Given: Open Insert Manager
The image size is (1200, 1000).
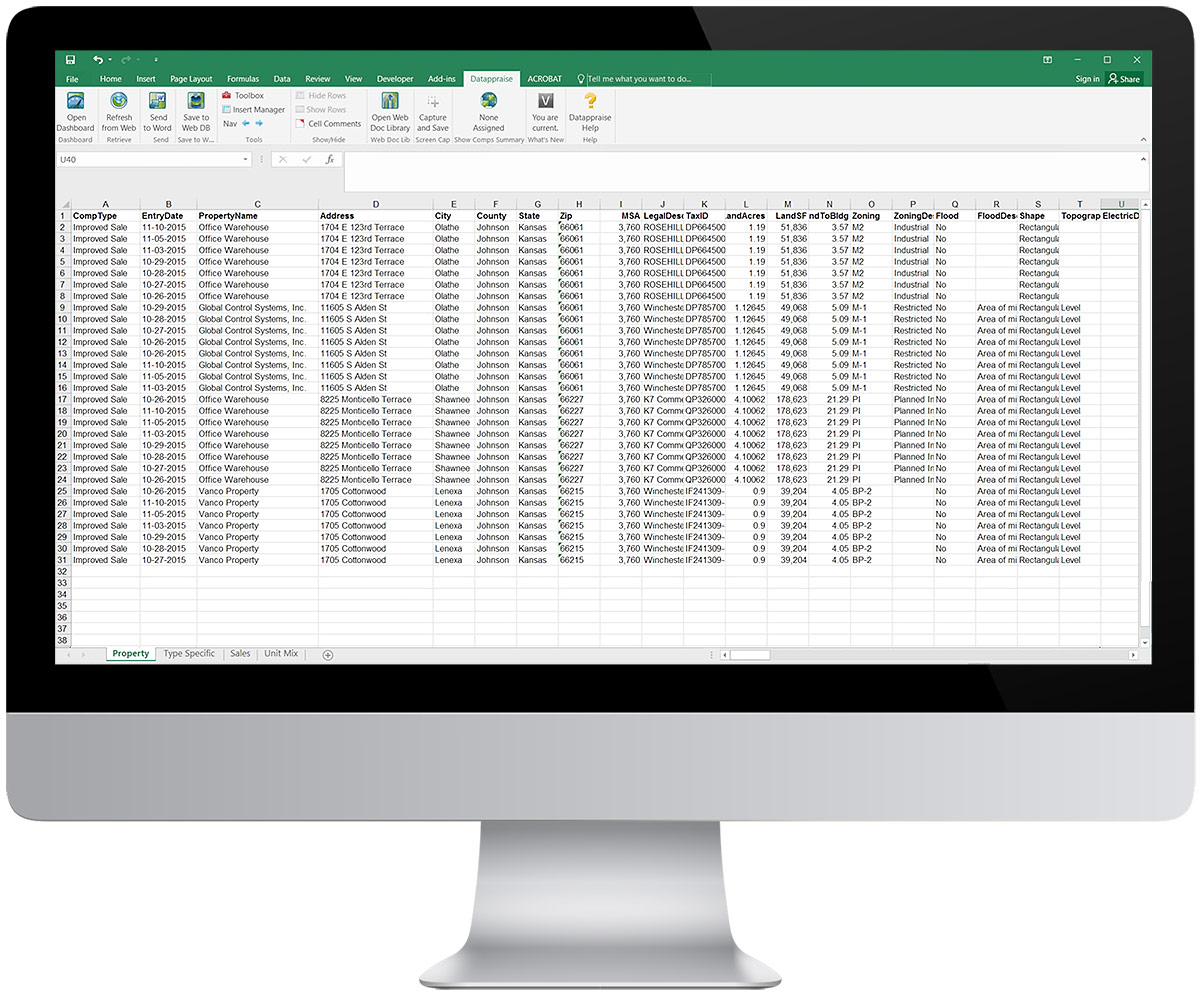Looking at the screenshot, I should coord(253,110).
